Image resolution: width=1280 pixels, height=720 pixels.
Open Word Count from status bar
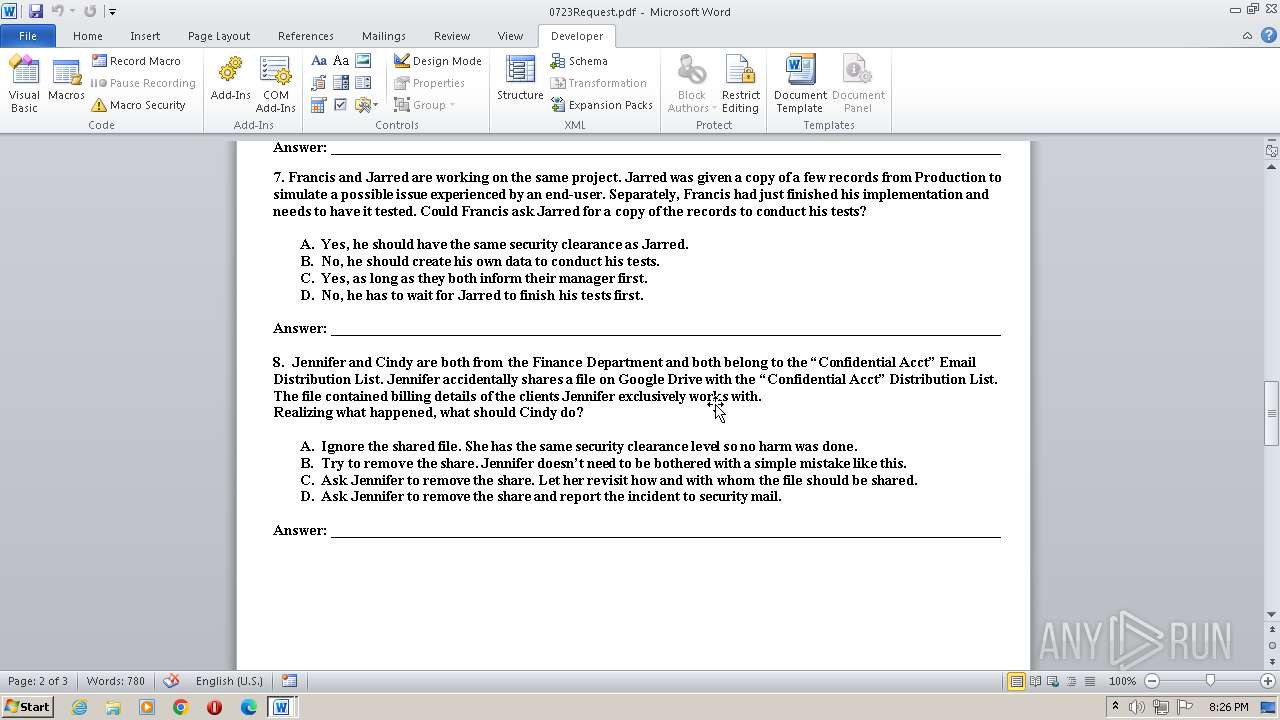116,681
